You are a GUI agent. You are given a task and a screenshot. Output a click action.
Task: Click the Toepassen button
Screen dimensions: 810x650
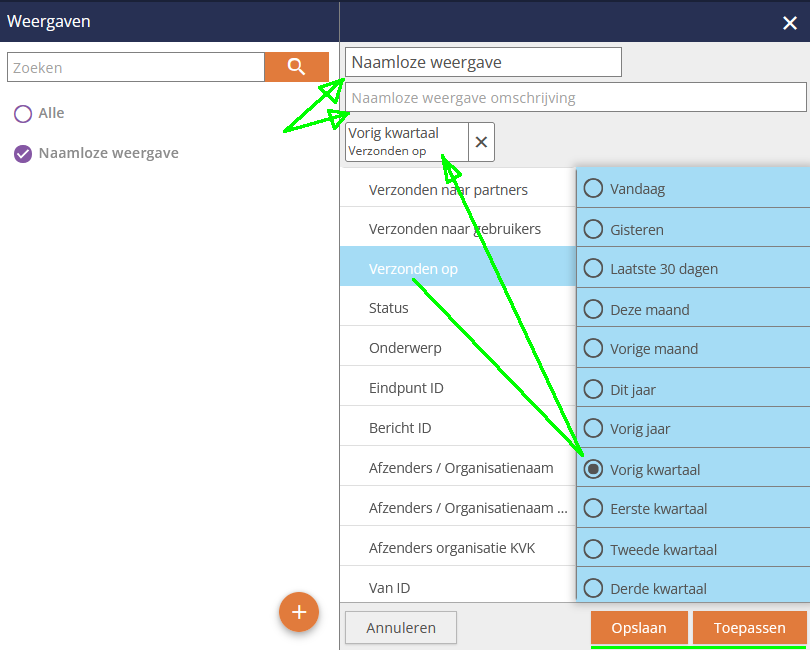(749, 628)
